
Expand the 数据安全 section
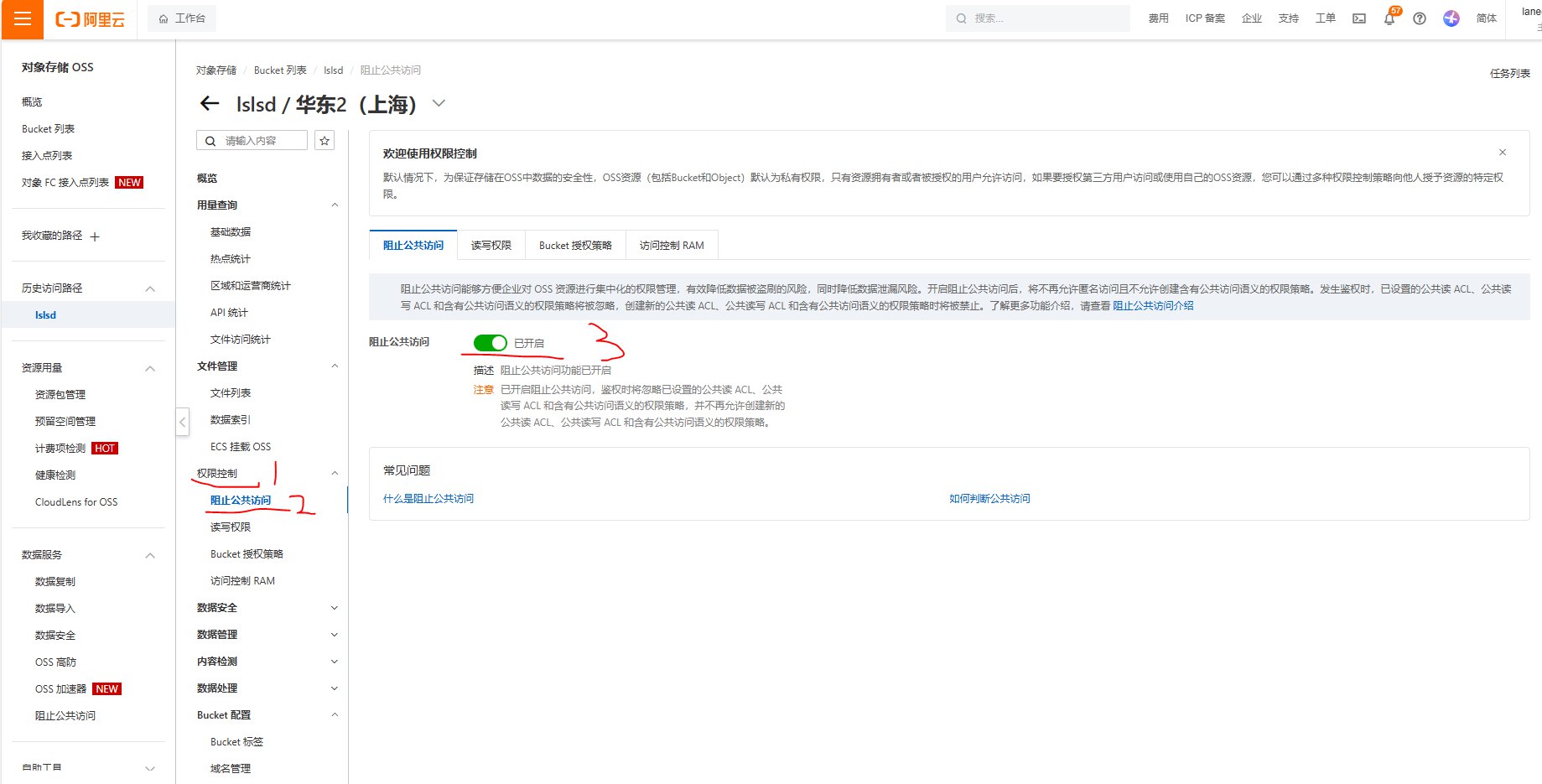335,608
